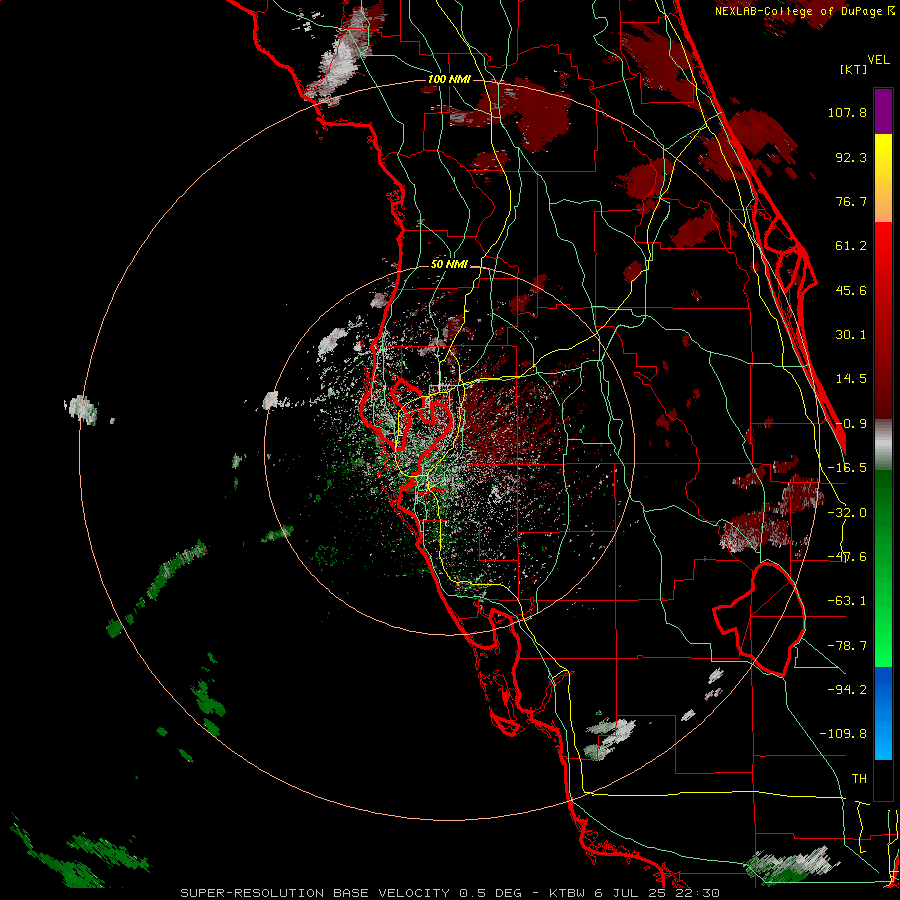Click the blue segment of velocity color bar
900x900 pixels.
point(883,713)
